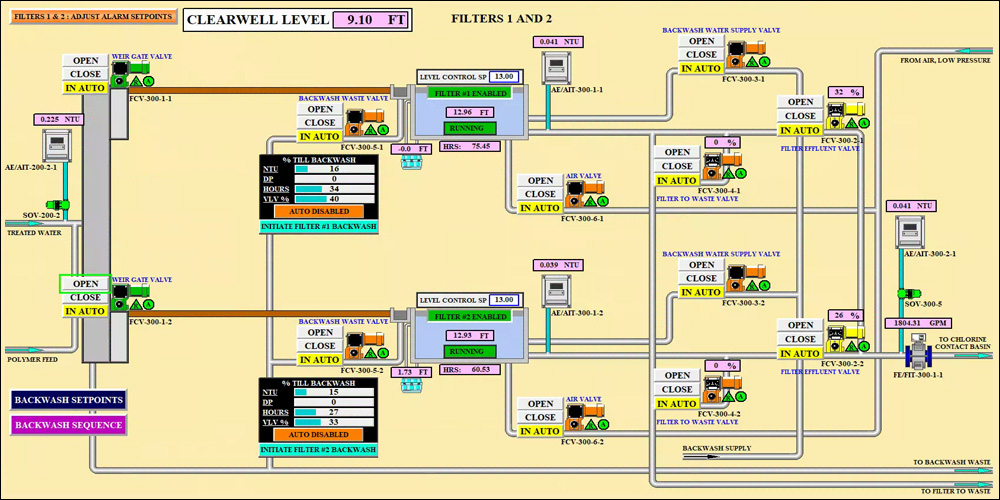Toggle IN AUTO mode for FCV-300-1-1
1000x500 pixels.
point(85,88)
